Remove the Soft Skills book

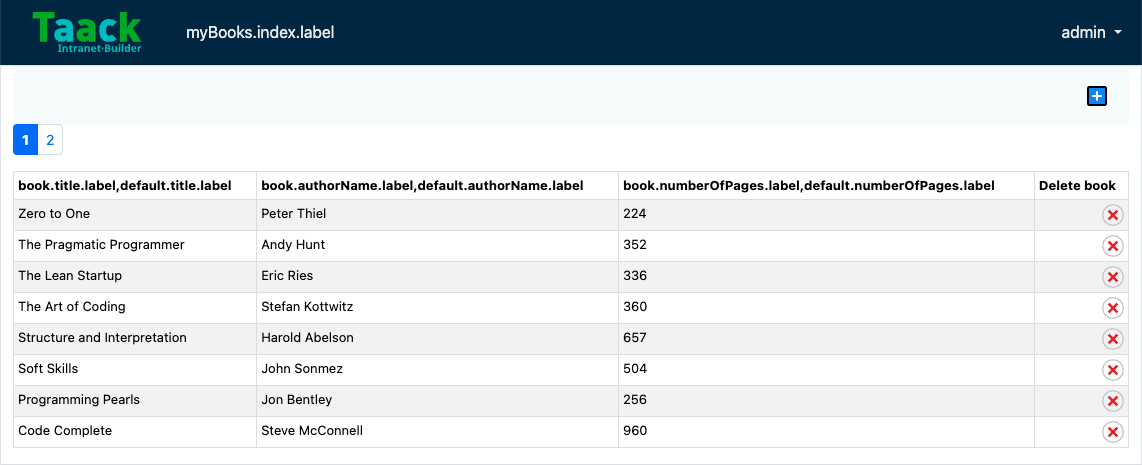coord(1112,370)
